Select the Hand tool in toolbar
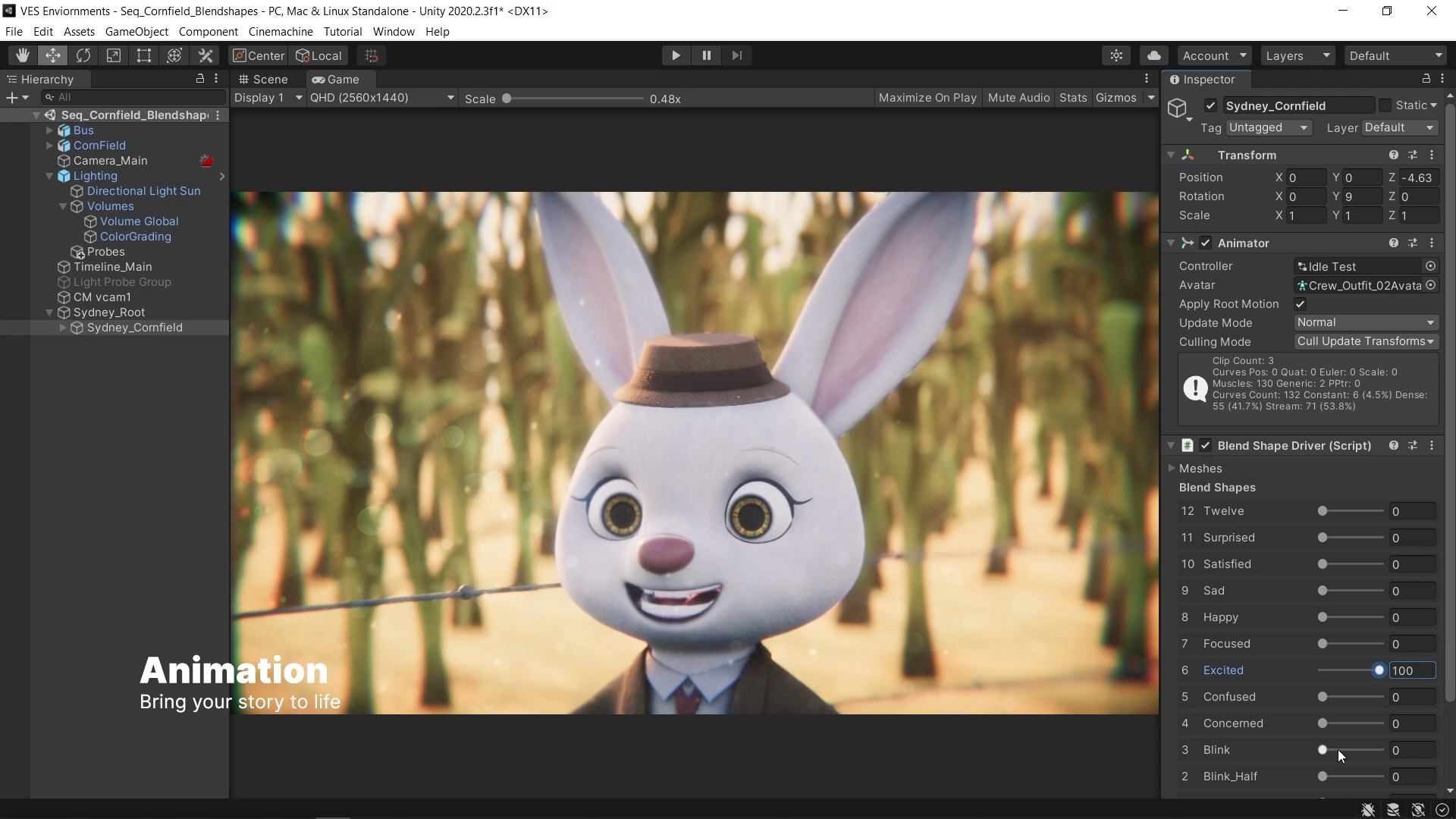 (x=23, y=55)
